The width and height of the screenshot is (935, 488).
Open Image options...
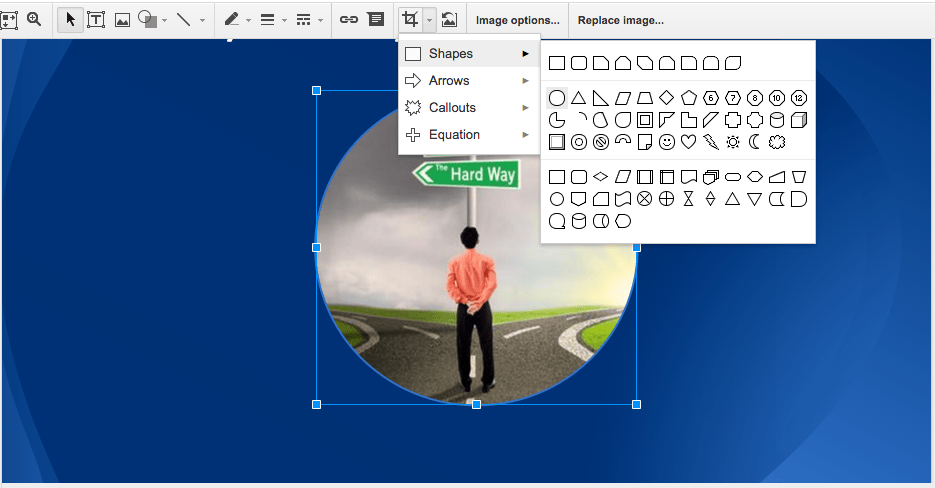[x=518, y=20]
